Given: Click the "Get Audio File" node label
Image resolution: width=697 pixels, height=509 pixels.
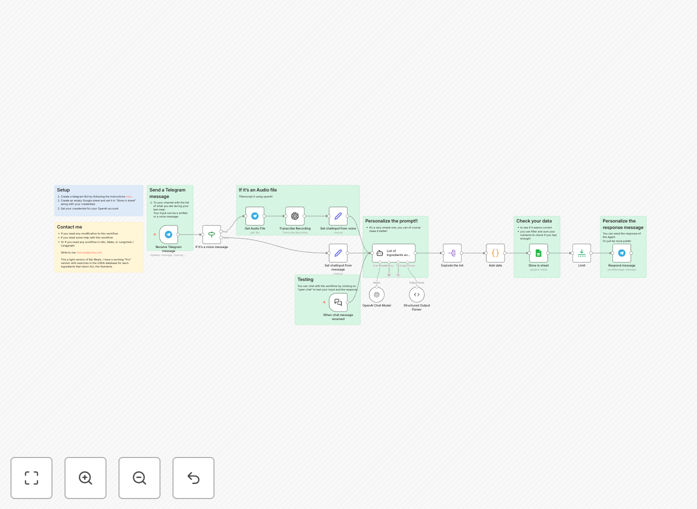Looking at the screenshot, I should 255,228.
